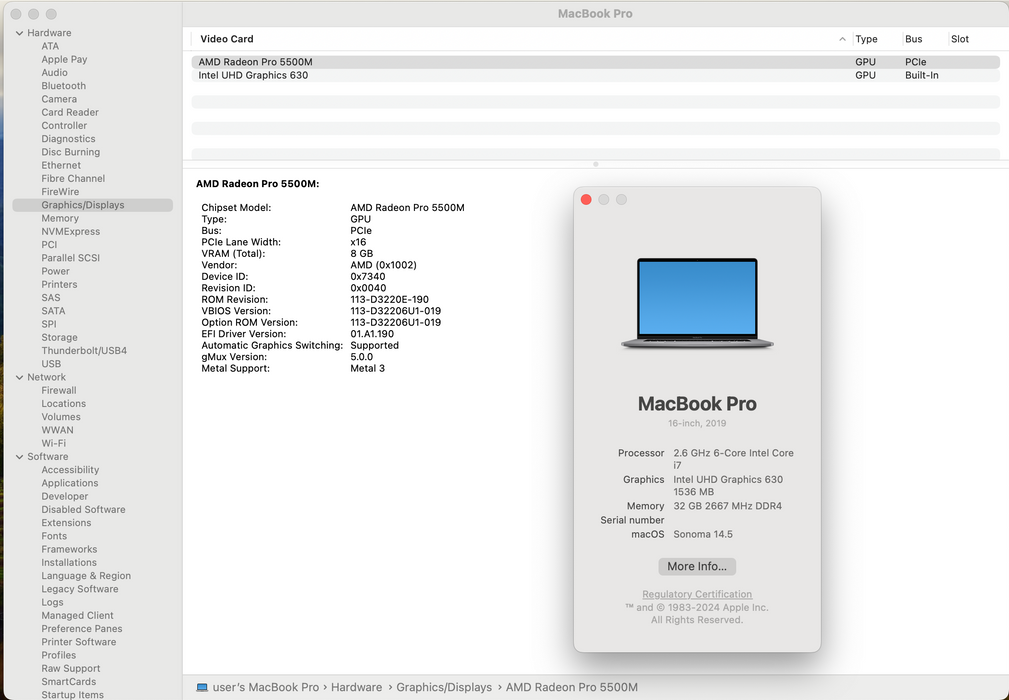Image resolution: width=1009 pixels, height=700 pixels.
Task: Select Ethernet in sidebar
Action: tap(61, 165)
